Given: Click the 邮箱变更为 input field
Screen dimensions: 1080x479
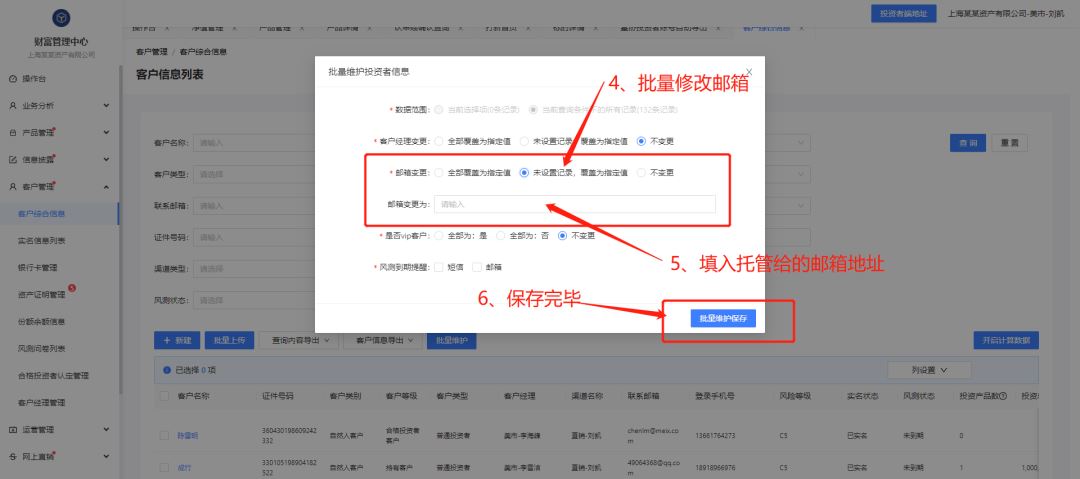Looking at the screenshot, I should click(x=574, y=204).
